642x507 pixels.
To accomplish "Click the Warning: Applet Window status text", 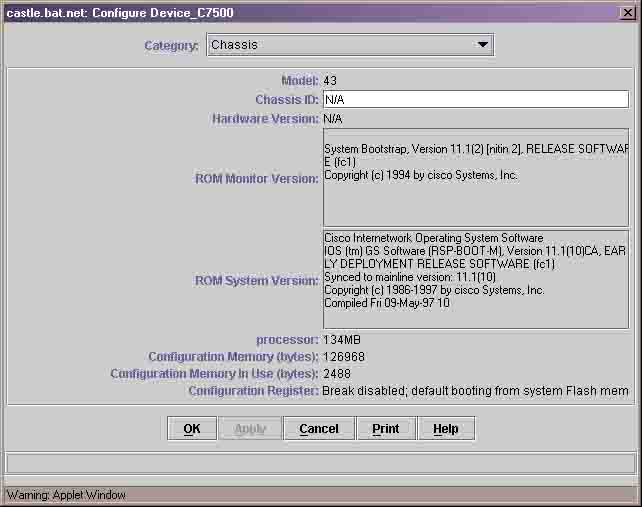I will pyautogui.click(x=66, y=495).
